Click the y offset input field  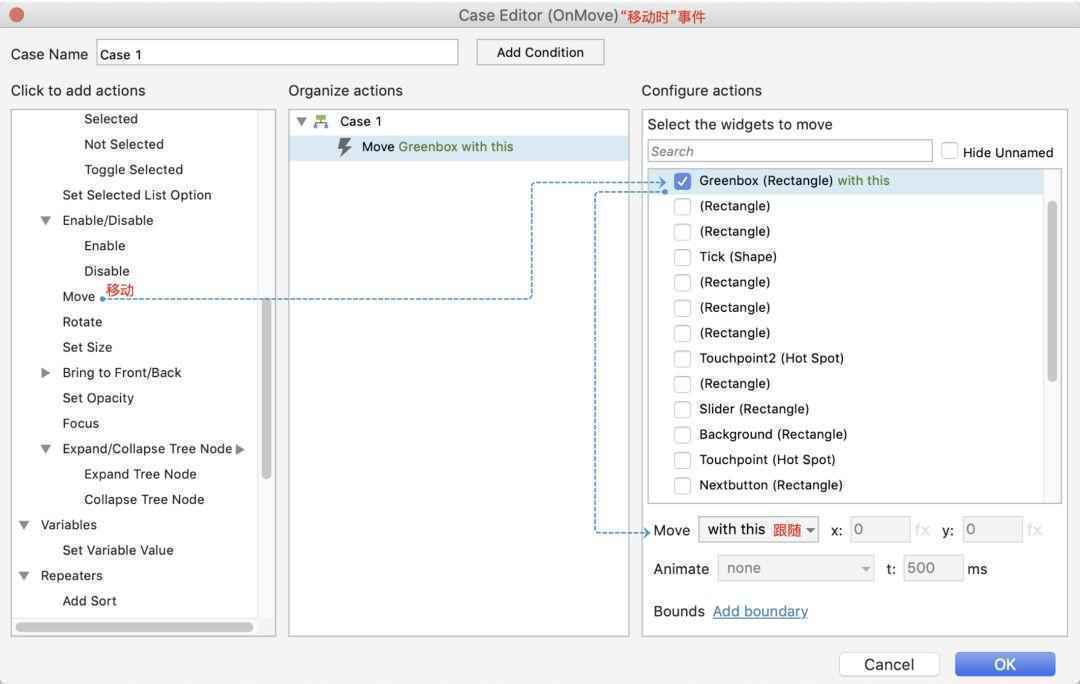pyautogui.click(x=992, y=530)
